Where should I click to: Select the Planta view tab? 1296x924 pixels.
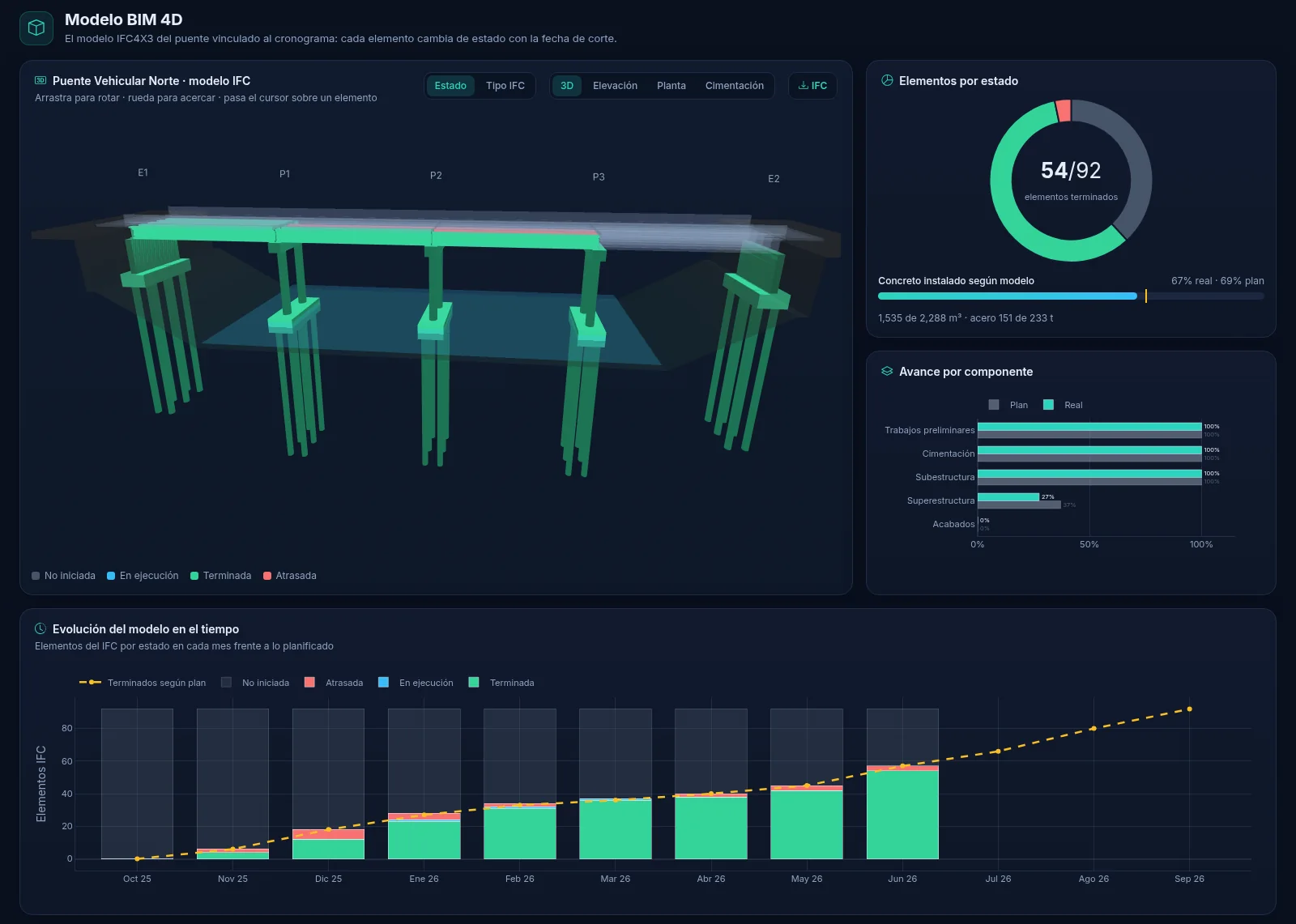click(671, 86)
